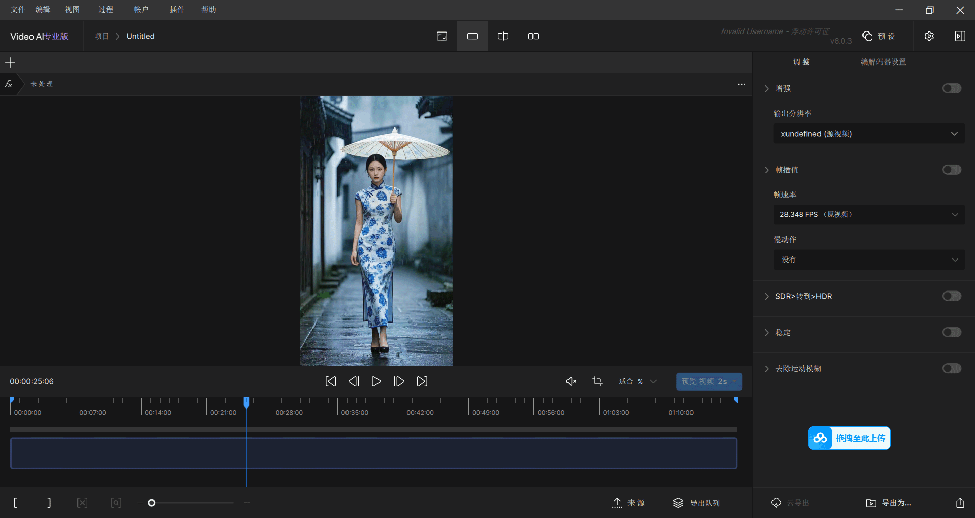The height and width of the screenshot is (518, 975).
Task: Open the 过程 (Process) menu
Action: coord(106,9)
